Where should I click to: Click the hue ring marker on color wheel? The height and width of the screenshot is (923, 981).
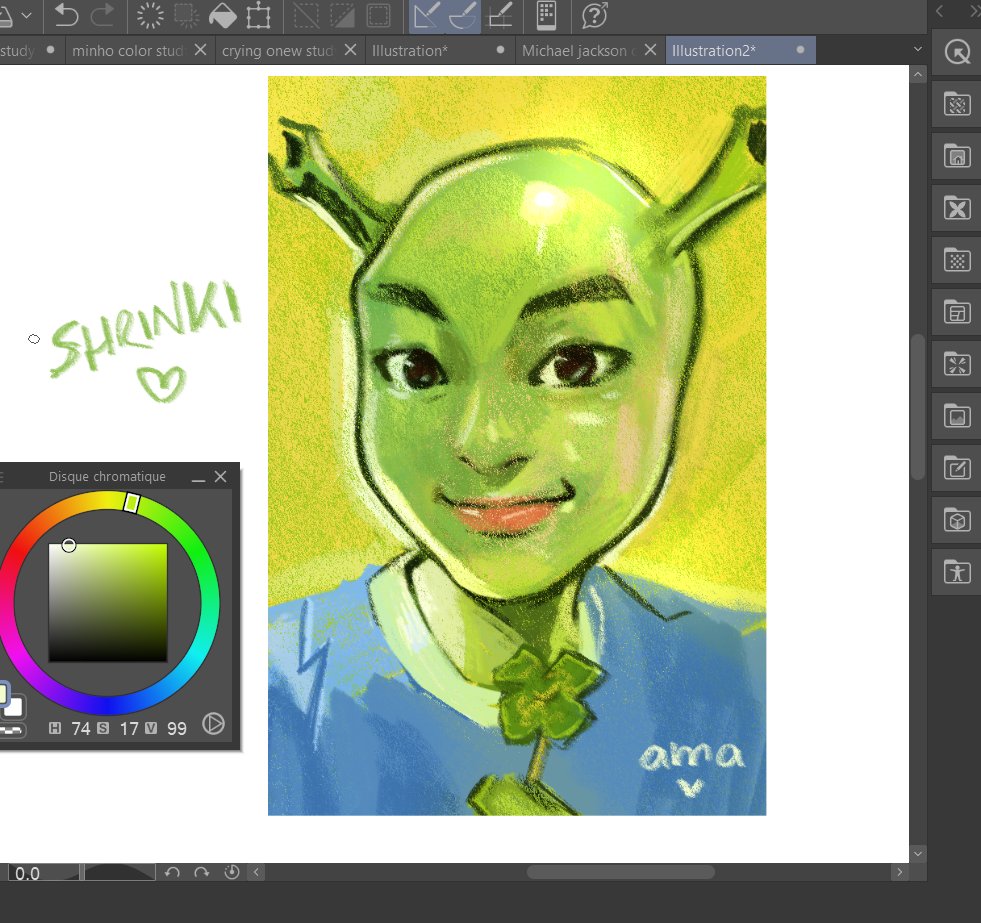[x=131, y=502]
